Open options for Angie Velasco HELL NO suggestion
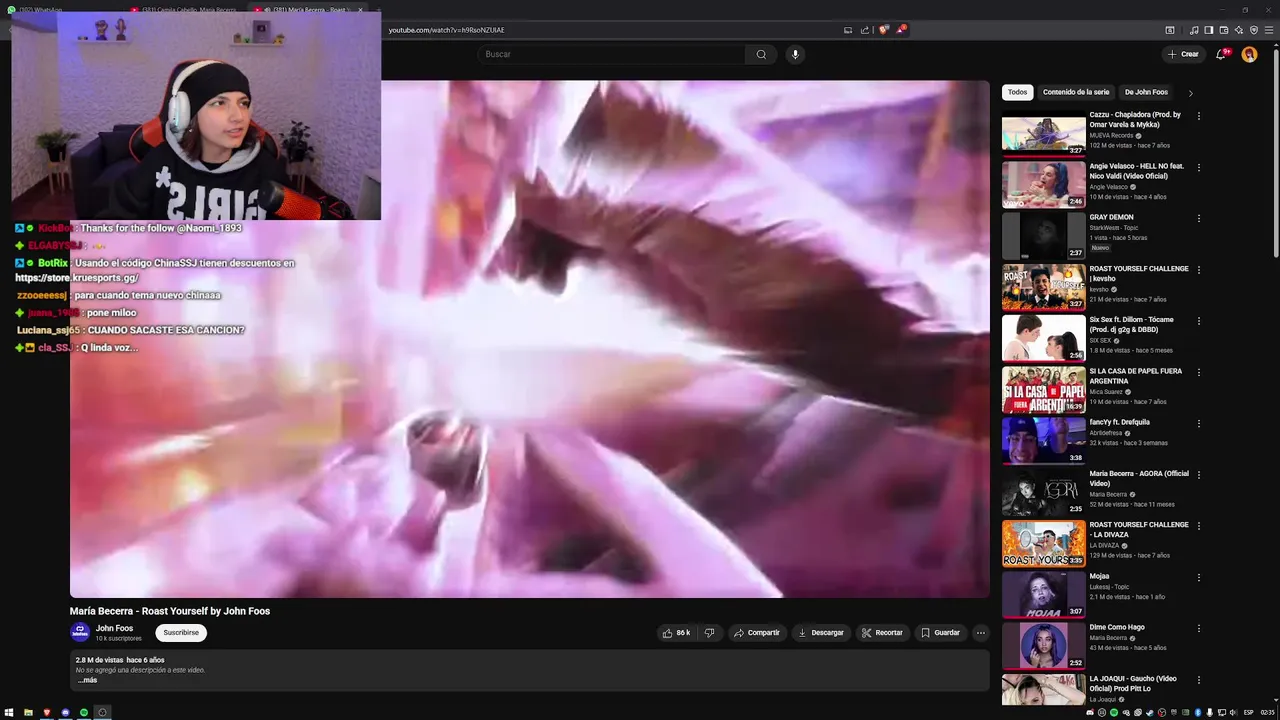This screenshot has height=720, width=1280. 1198,167
